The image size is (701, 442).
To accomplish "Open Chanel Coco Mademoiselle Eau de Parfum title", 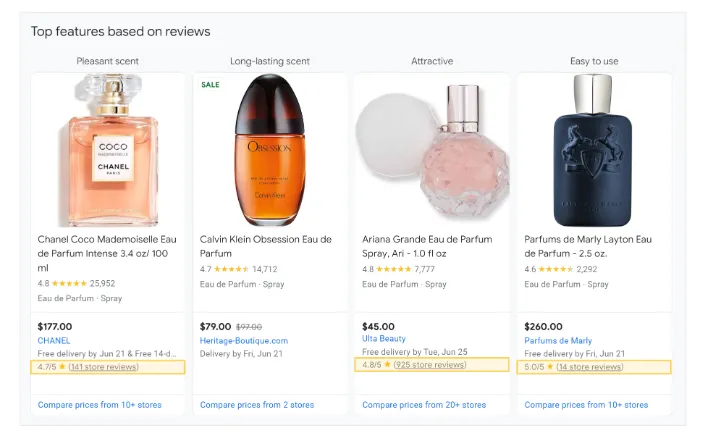I will (106, 254).
